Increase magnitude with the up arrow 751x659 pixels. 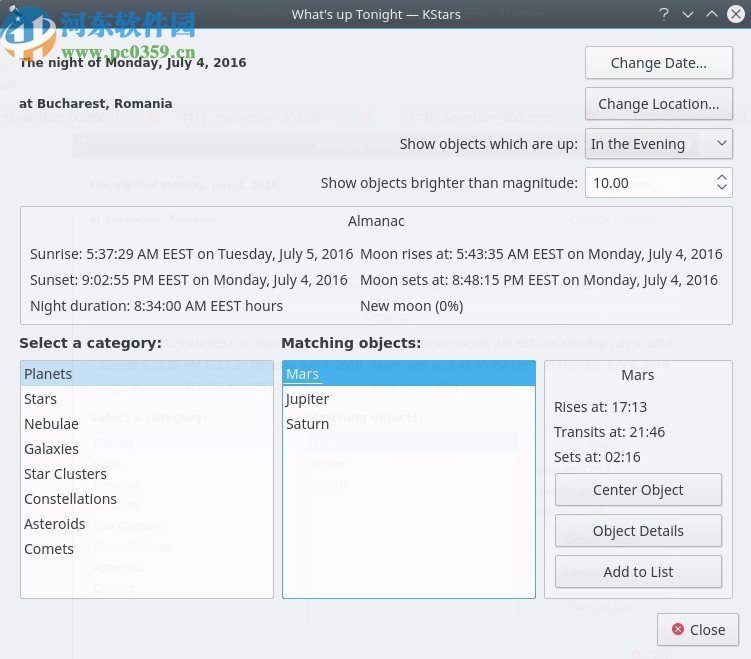(723, 177)
